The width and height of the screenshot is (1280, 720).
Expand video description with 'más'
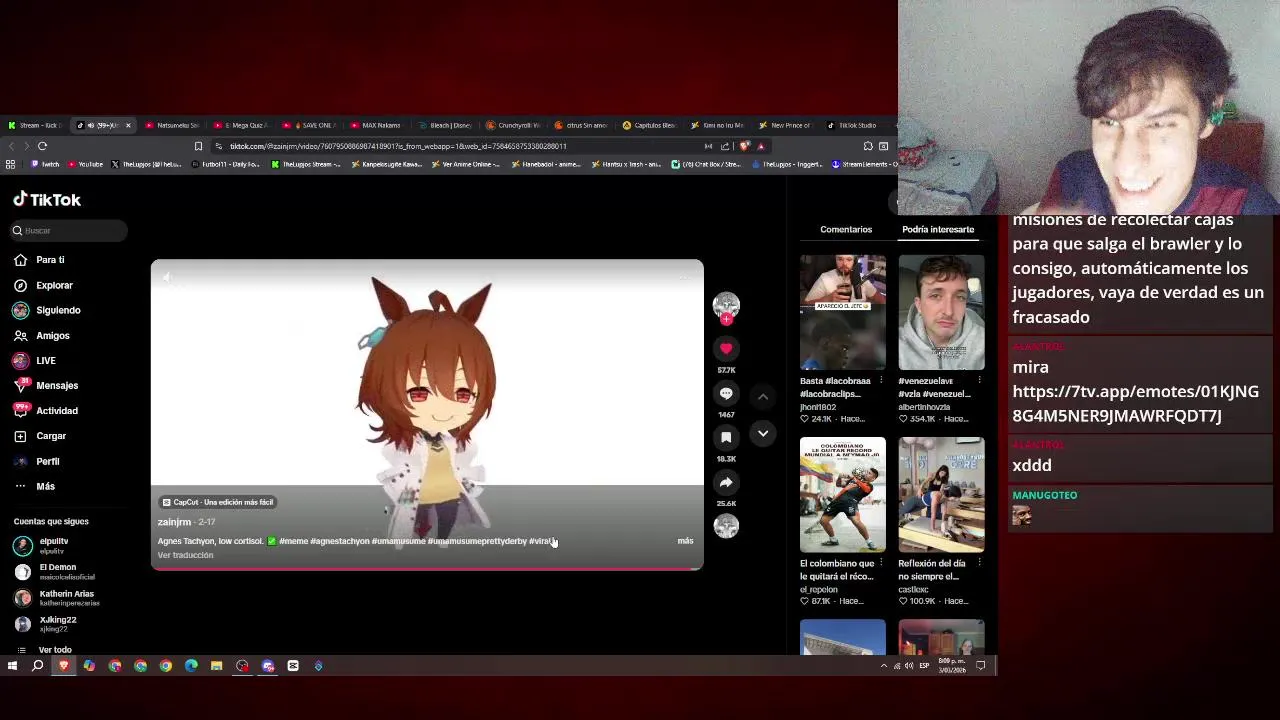[685, 541]
